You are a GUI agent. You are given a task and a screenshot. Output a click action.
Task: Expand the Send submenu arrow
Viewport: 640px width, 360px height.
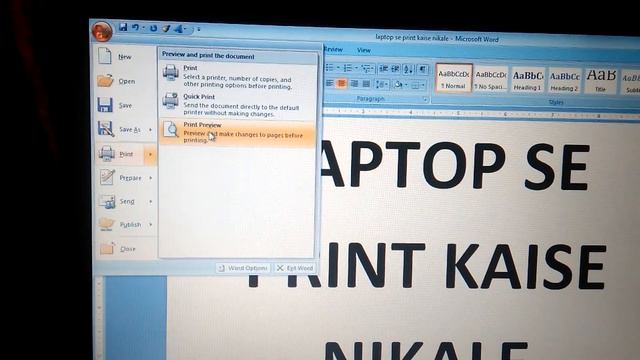[151, 202]
